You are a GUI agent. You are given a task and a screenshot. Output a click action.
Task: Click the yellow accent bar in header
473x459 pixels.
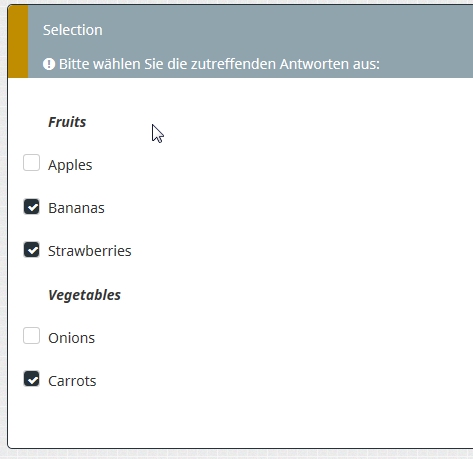(x=18, y=42)
